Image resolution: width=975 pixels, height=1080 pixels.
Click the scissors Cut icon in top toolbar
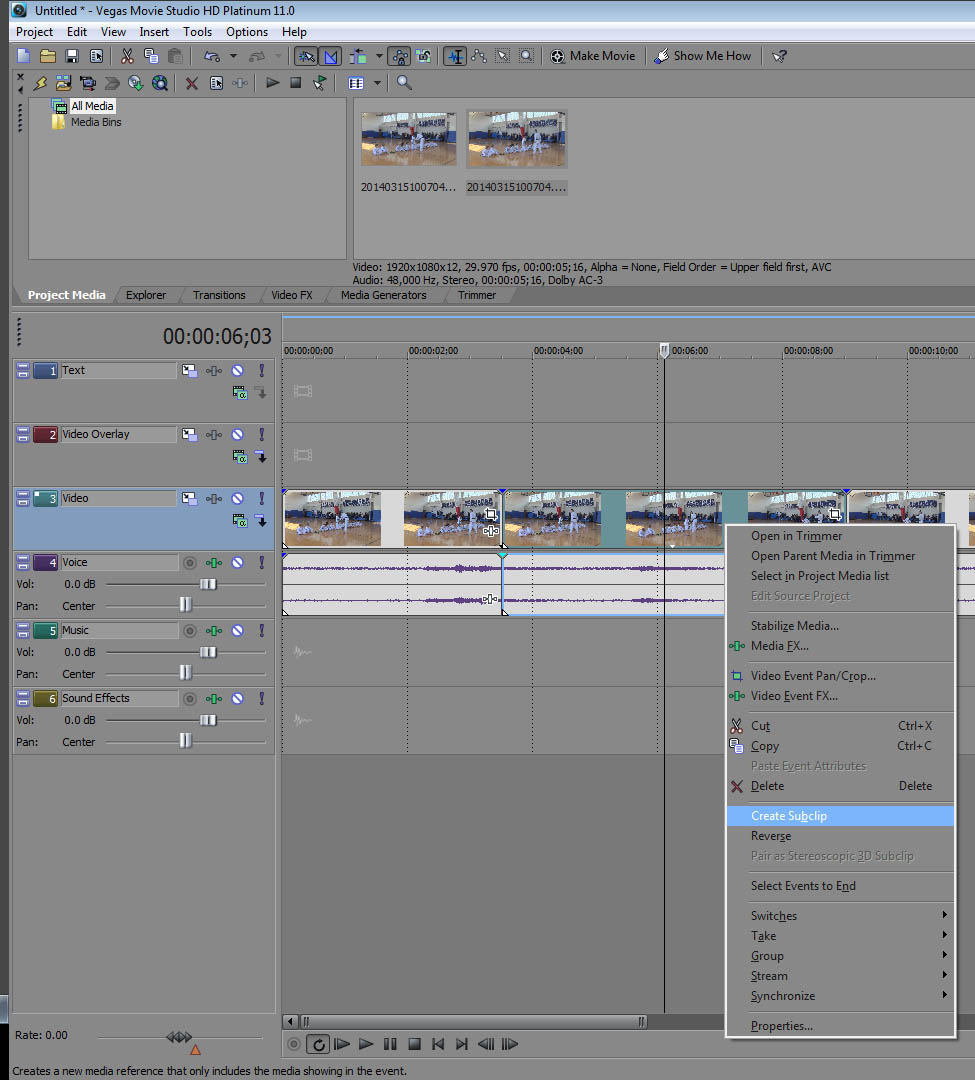pyautogui.click(x=127, y=56)
